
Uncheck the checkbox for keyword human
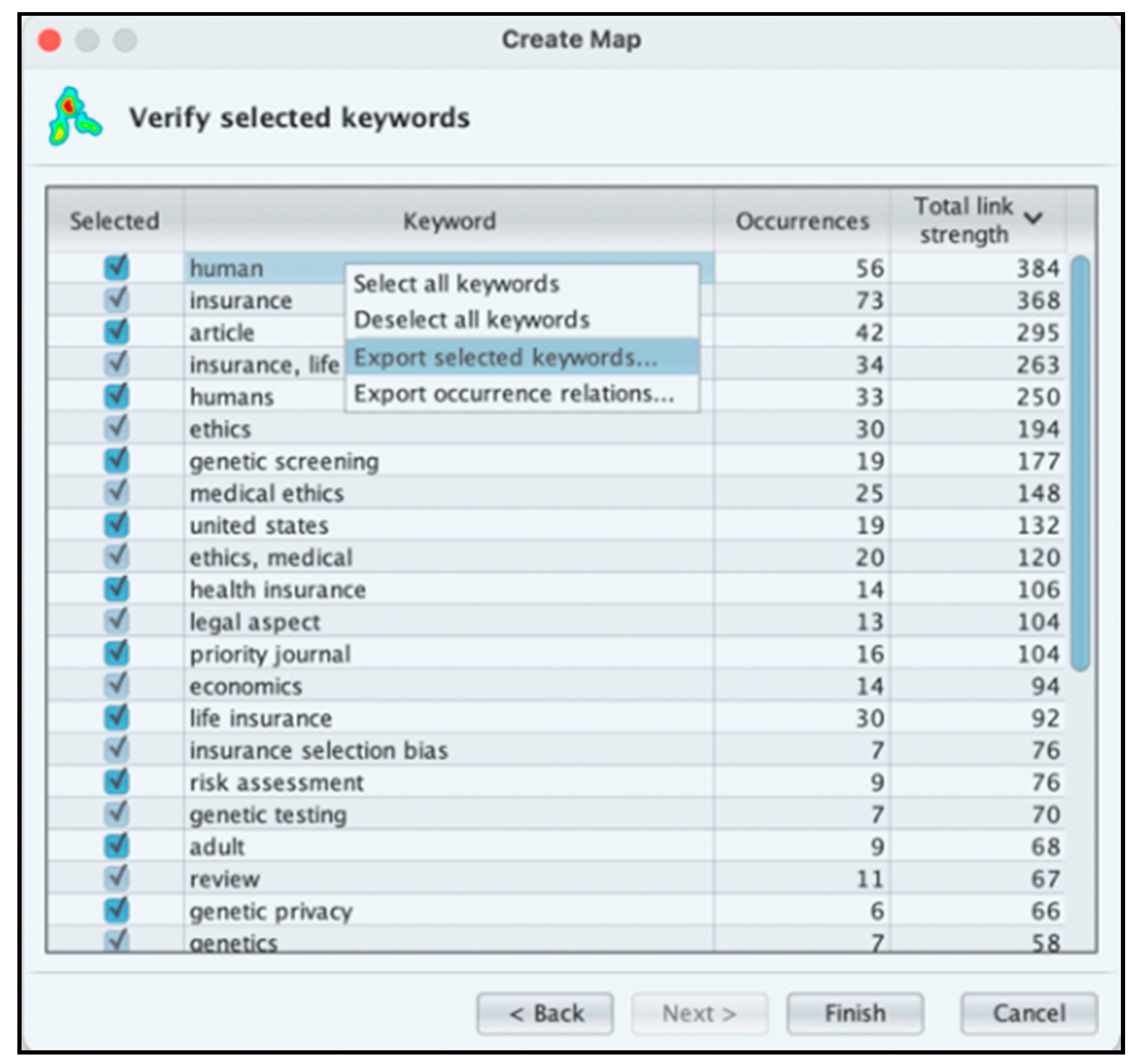[x=117, y=267]
